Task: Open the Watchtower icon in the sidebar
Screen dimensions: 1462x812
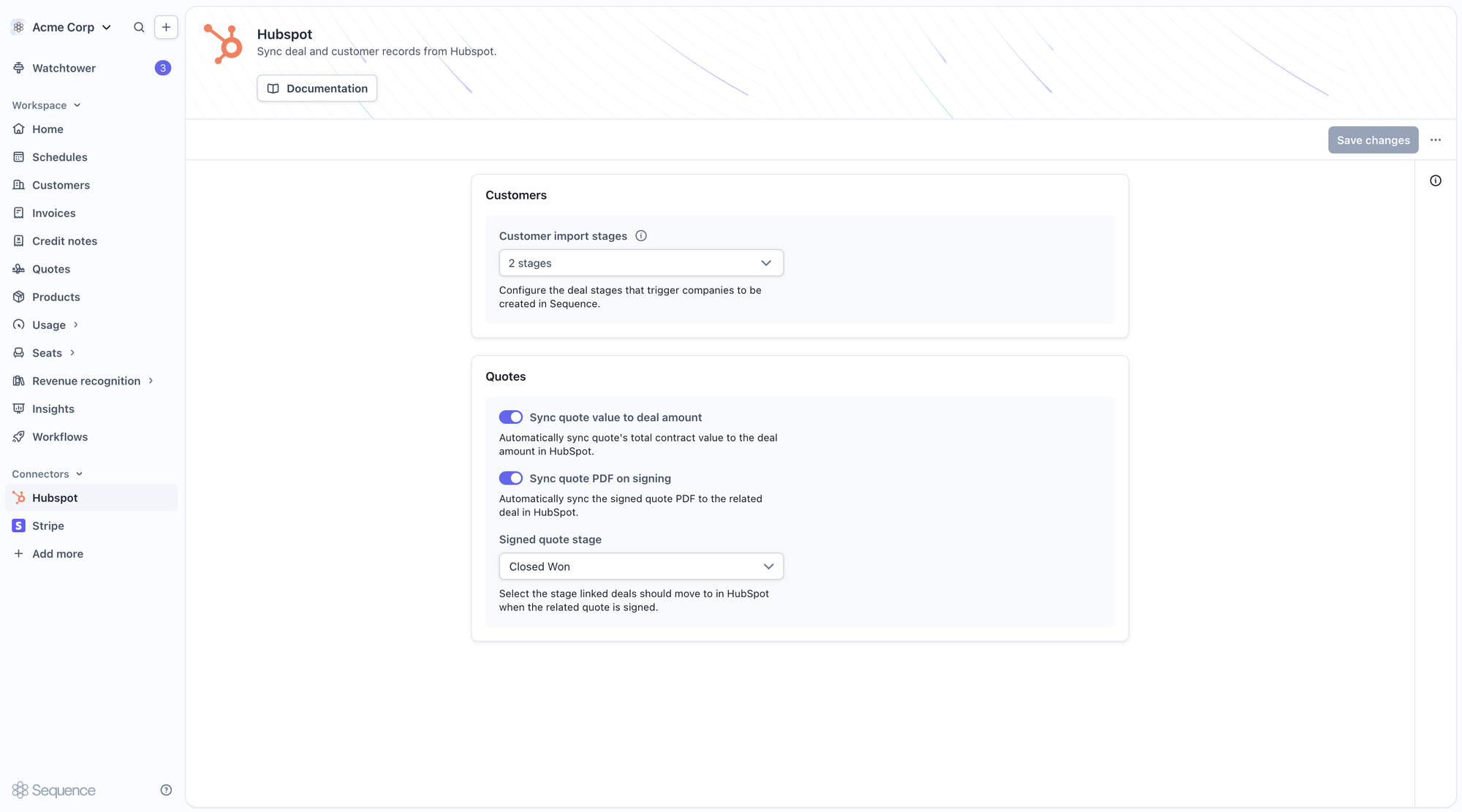Action: click(19, 68)
